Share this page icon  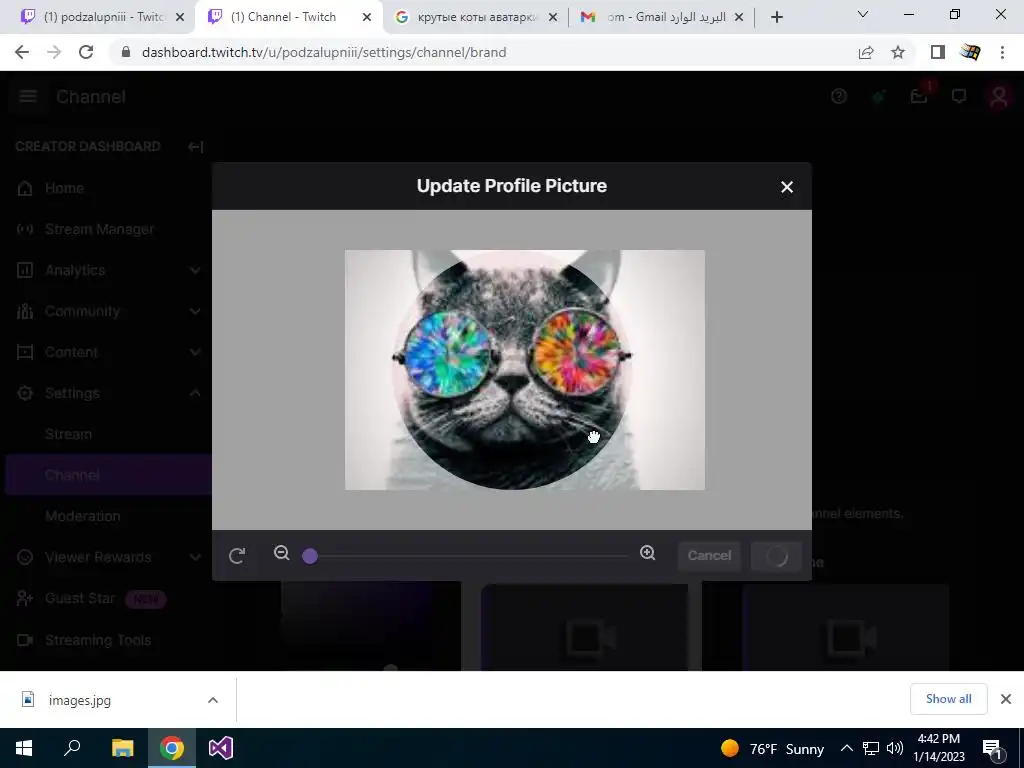(866, 52)
